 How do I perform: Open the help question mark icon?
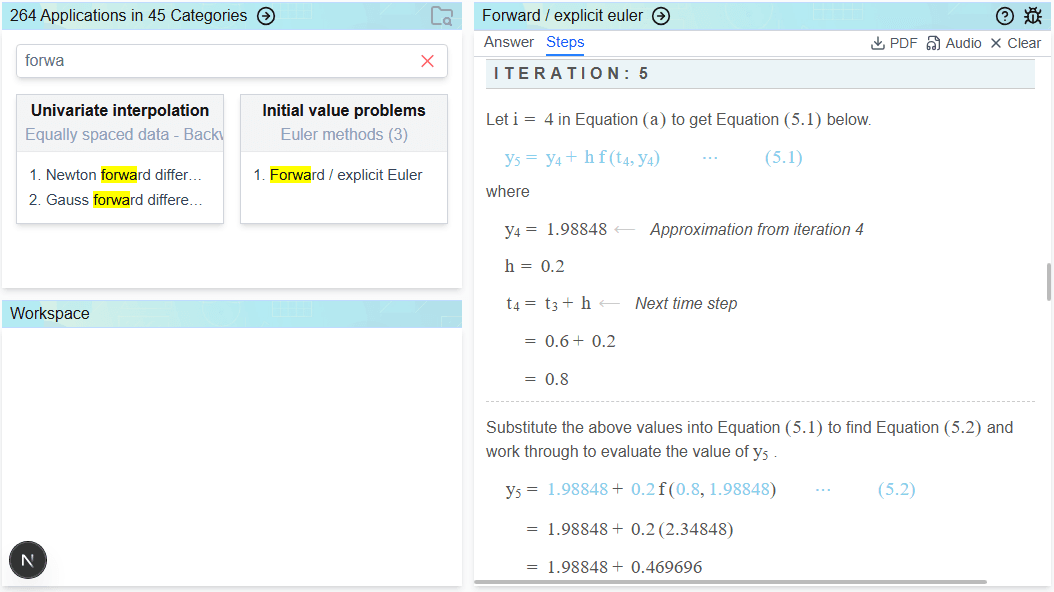point(1005,16)
